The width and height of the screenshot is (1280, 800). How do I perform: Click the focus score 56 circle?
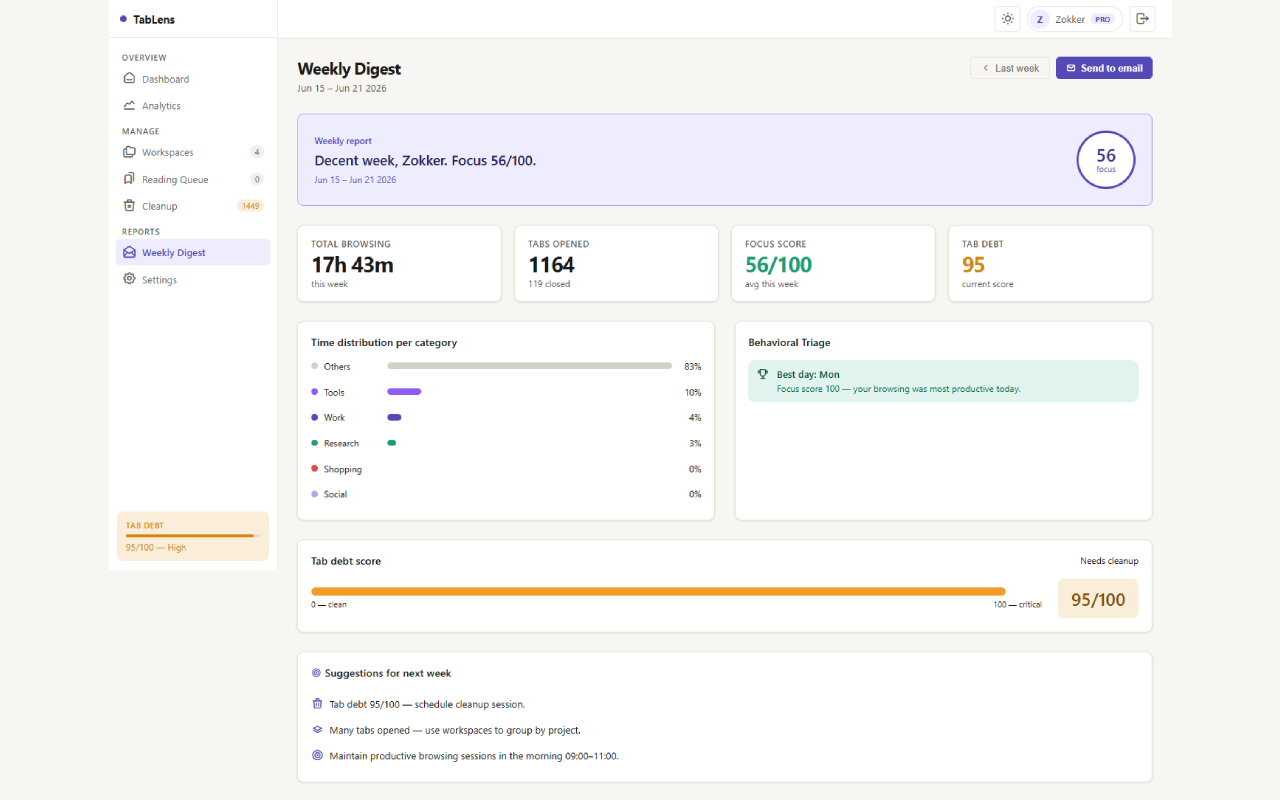pyautogui.click(x=1106, y=159)
